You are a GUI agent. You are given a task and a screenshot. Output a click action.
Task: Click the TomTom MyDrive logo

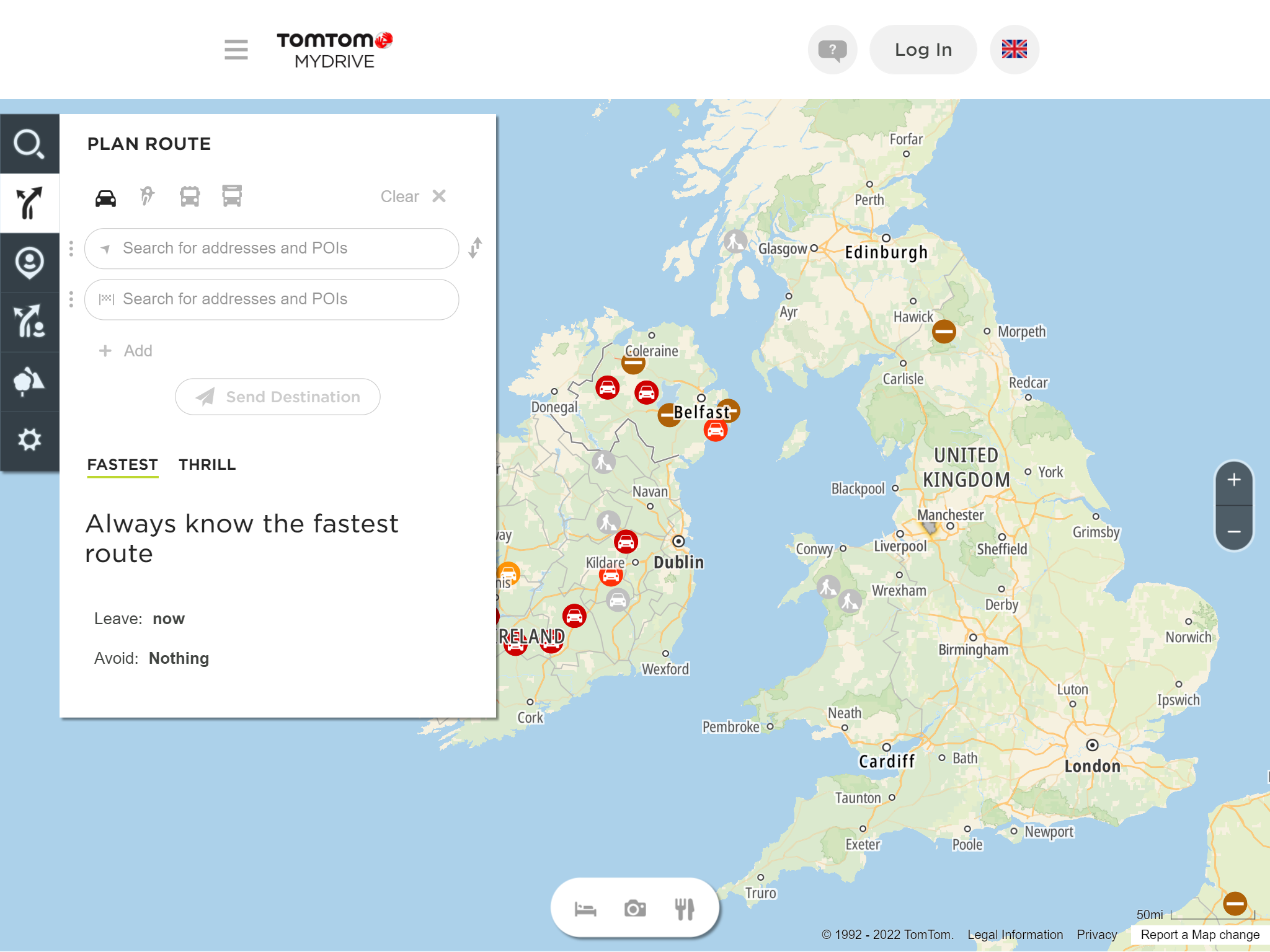(334, 50)
